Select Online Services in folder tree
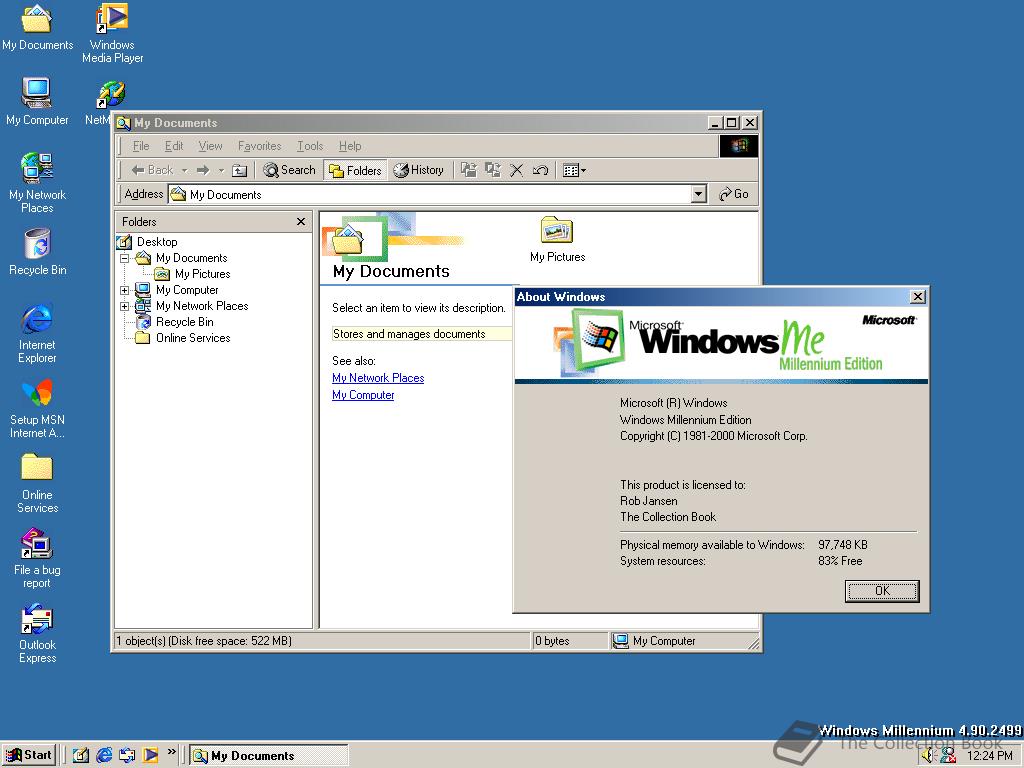This screenshot has height=768, width=1024. tap(193, 338)
